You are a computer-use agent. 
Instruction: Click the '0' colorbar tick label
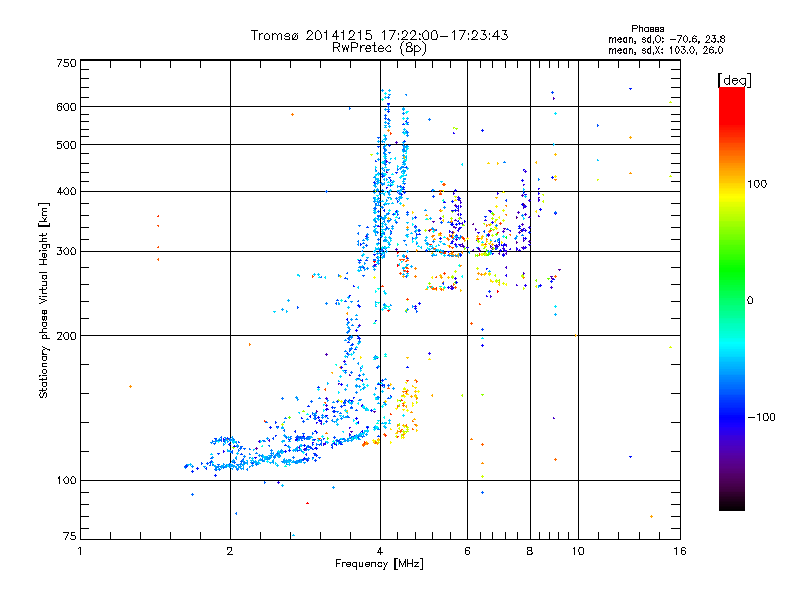point(750,300)
